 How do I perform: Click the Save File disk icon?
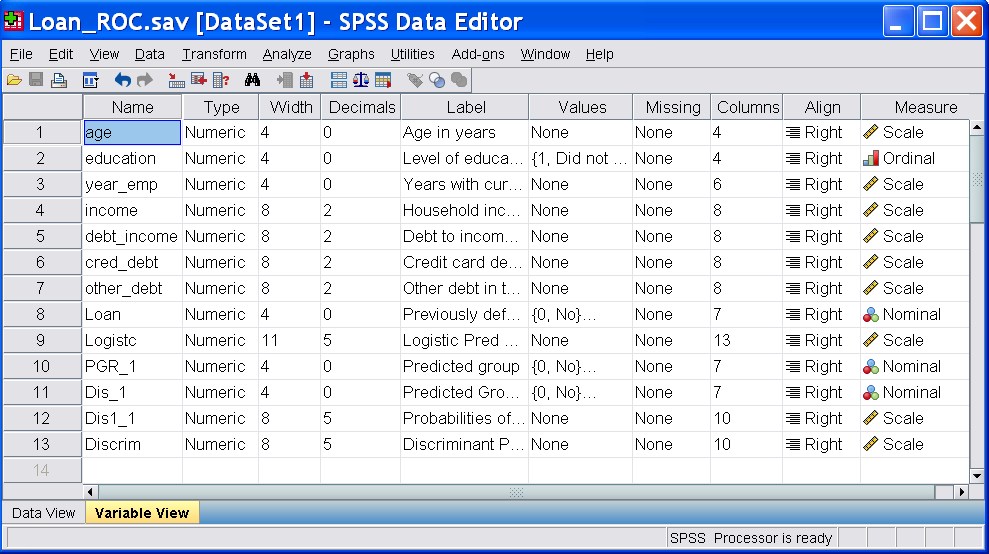tap(36, 80)
